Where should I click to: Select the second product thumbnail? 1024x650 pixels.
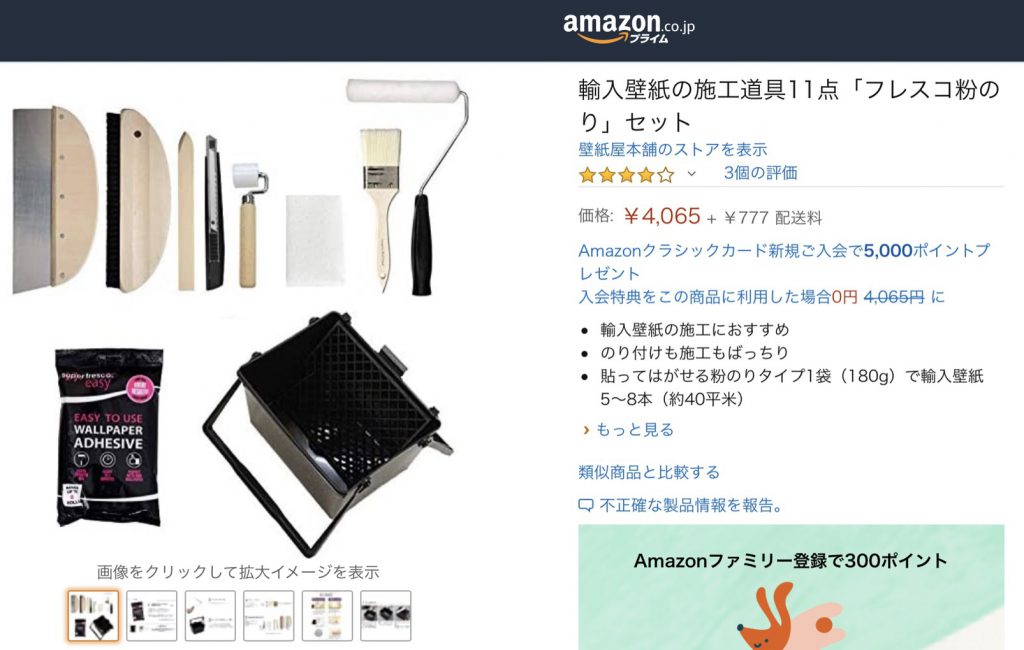(152, 616)
